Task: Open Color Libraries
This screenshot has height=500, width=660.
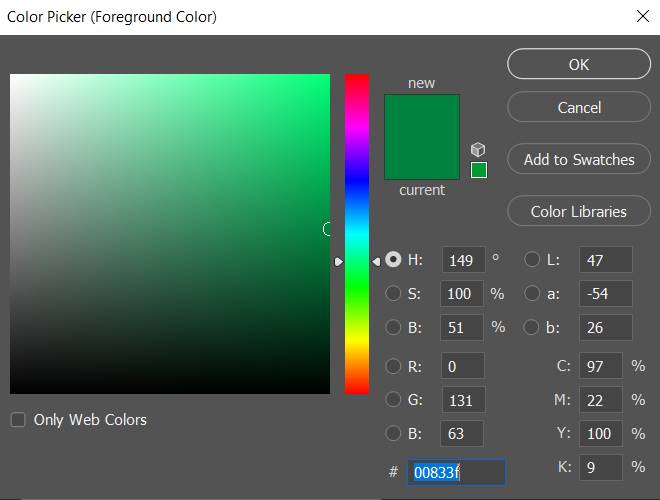Action: [x=579, y=211]
